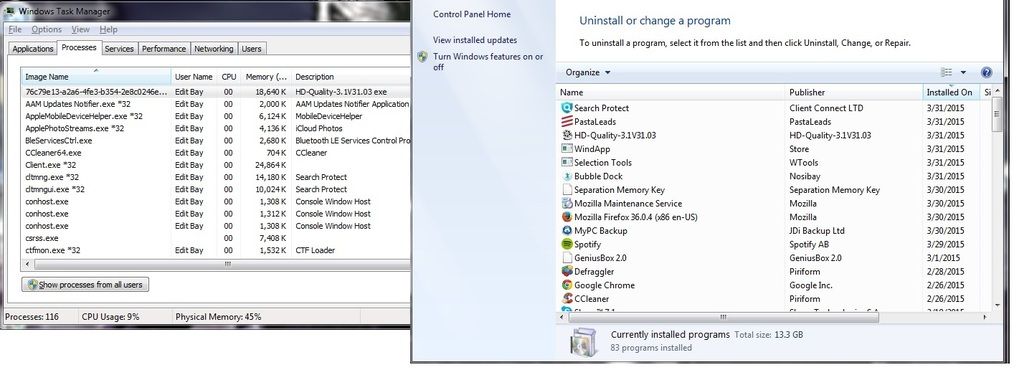The width and height of the screenshot is (1024, 370).
Task: Click down arrow of programs vertical scrollbar
Action: [x=996, y=305]
